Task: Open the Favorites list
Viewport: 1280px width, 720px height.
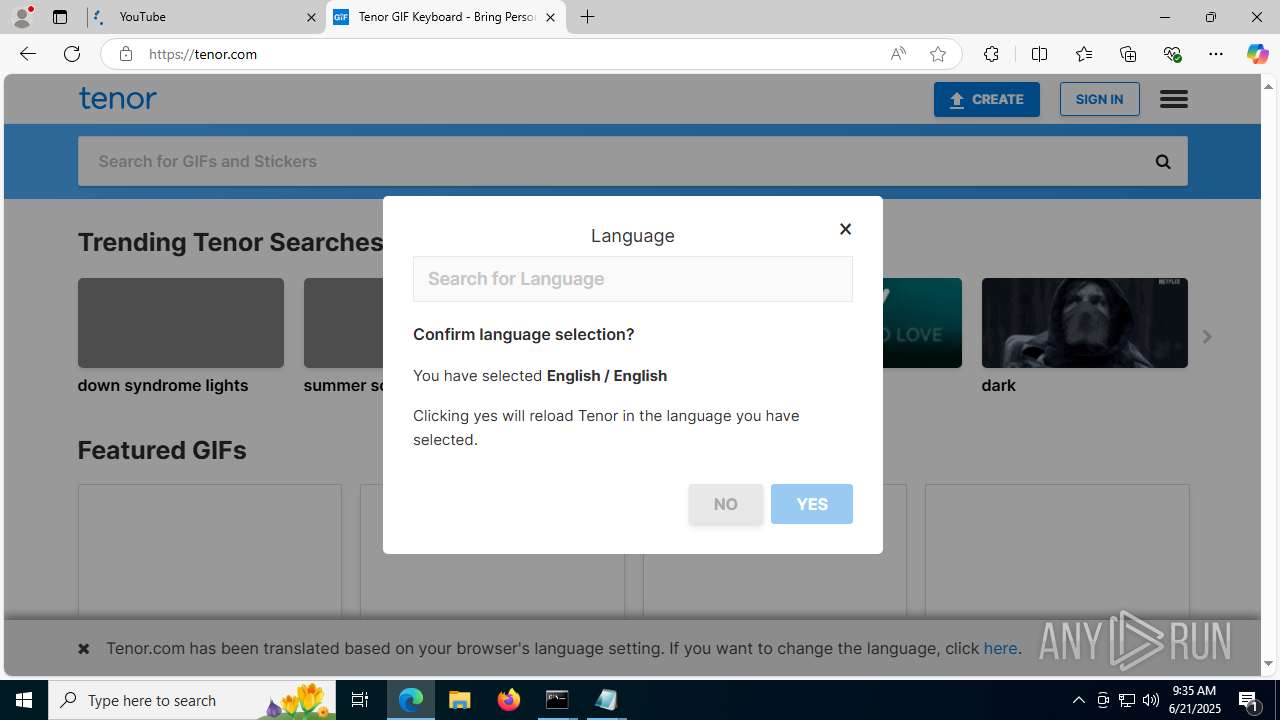Action: pyautogui.click(x=1083, y=54)
